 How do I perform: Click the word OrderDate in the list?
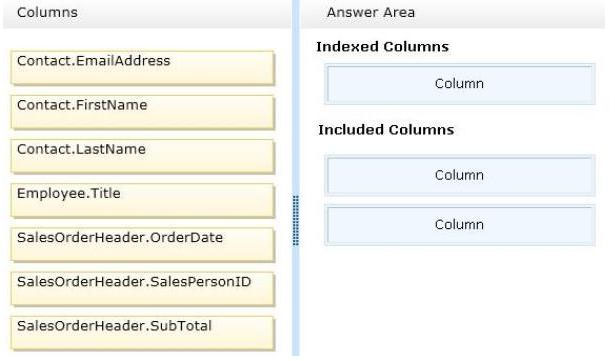[x=186, y=237]
